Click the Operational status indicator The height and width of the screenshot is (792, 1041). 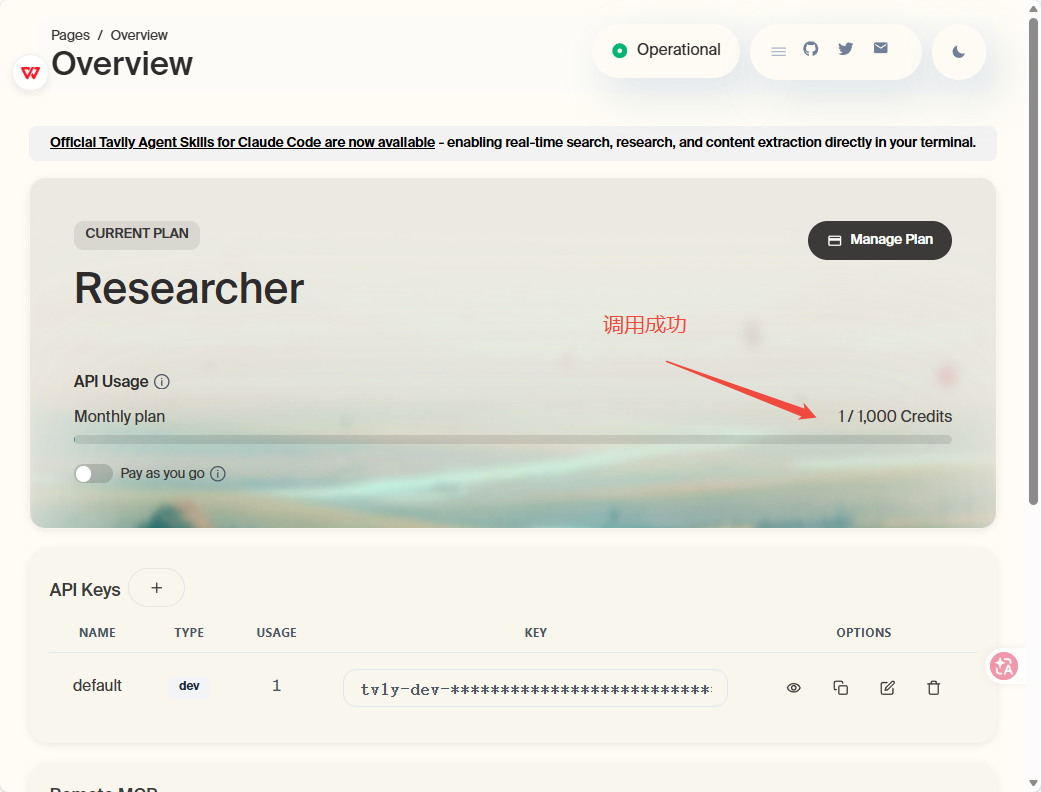click(666, 50)
